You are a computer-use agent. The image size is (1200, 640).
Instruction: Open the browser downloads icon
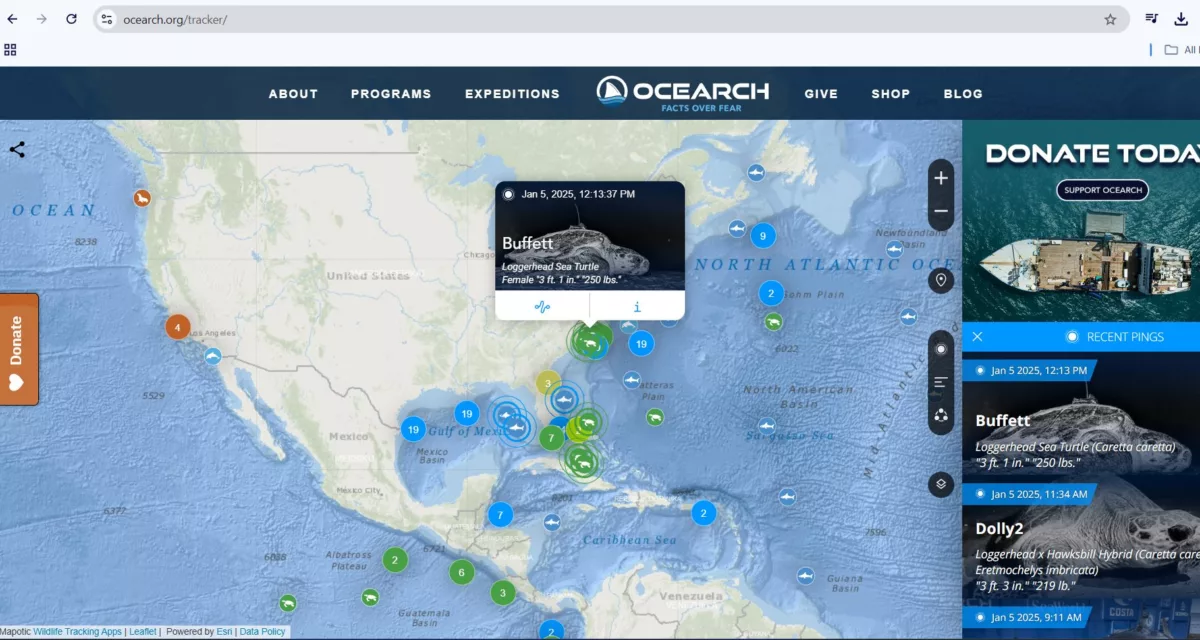(1181, 19)
